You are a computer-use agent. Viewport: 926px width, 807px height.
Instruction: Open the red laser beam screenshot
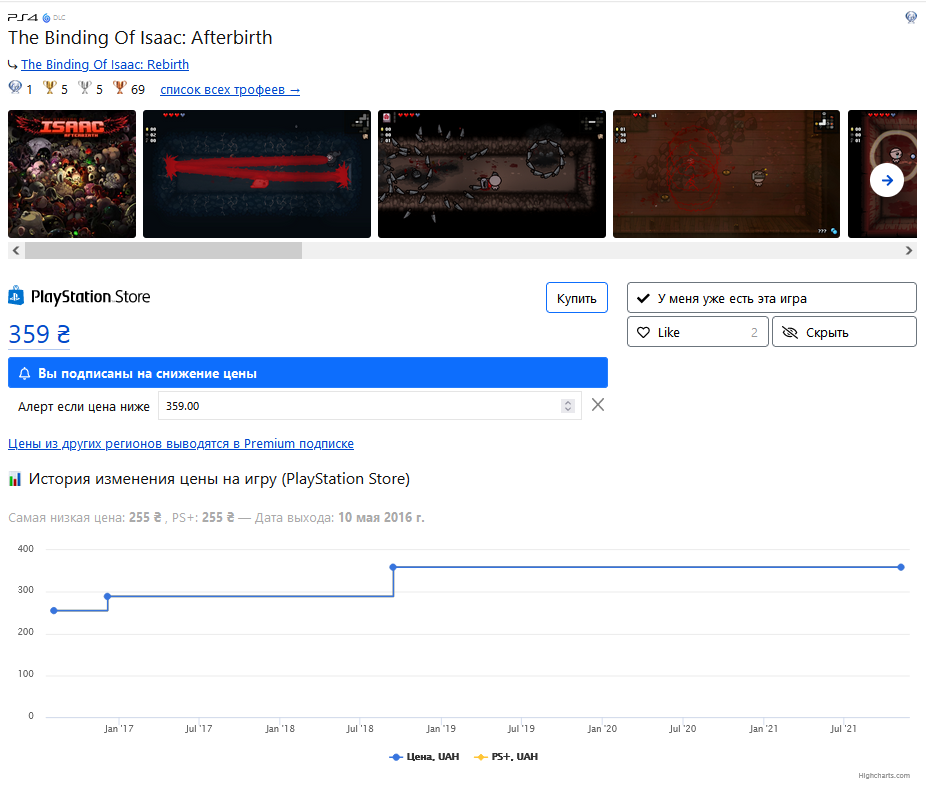coord(257,174)
